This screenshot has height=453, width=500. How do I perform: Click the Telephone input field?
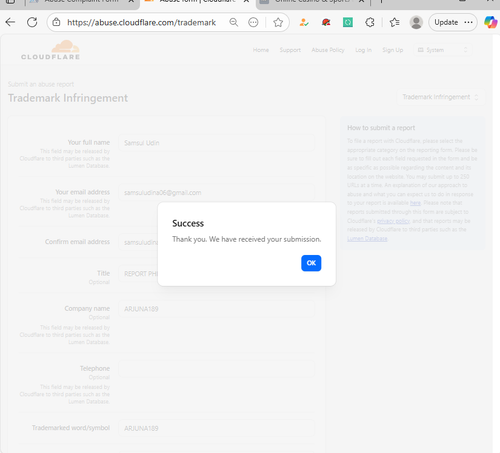pos(216,369)
